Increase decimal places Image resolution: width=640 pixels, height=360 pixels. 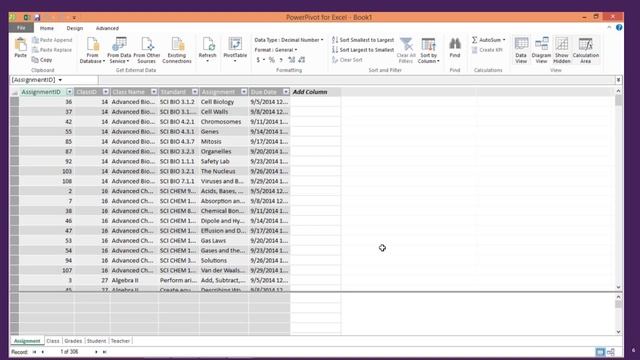coord(291,60)
